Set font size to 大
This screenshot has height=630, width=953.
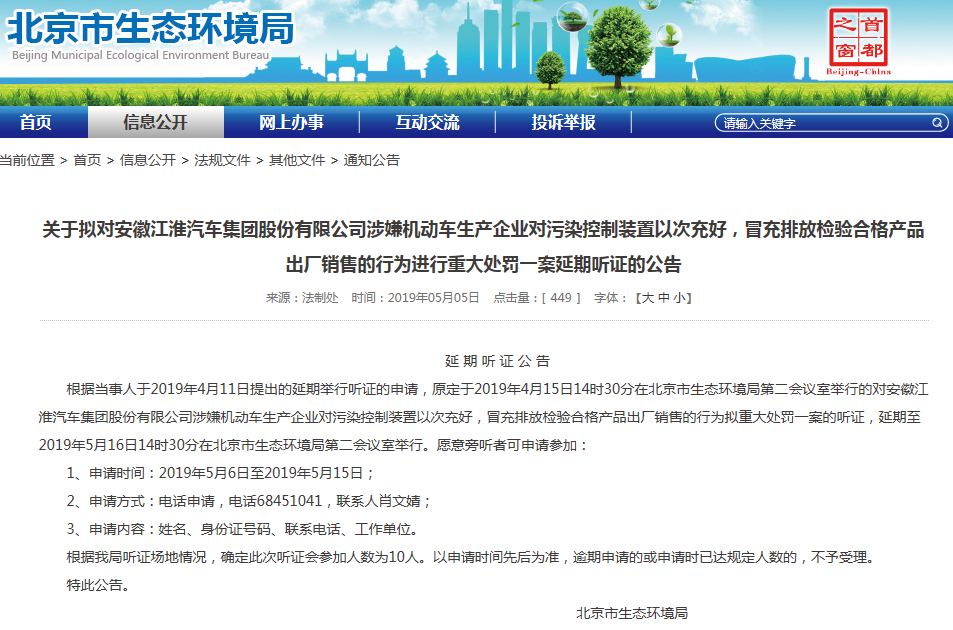(x=647, y=298)
